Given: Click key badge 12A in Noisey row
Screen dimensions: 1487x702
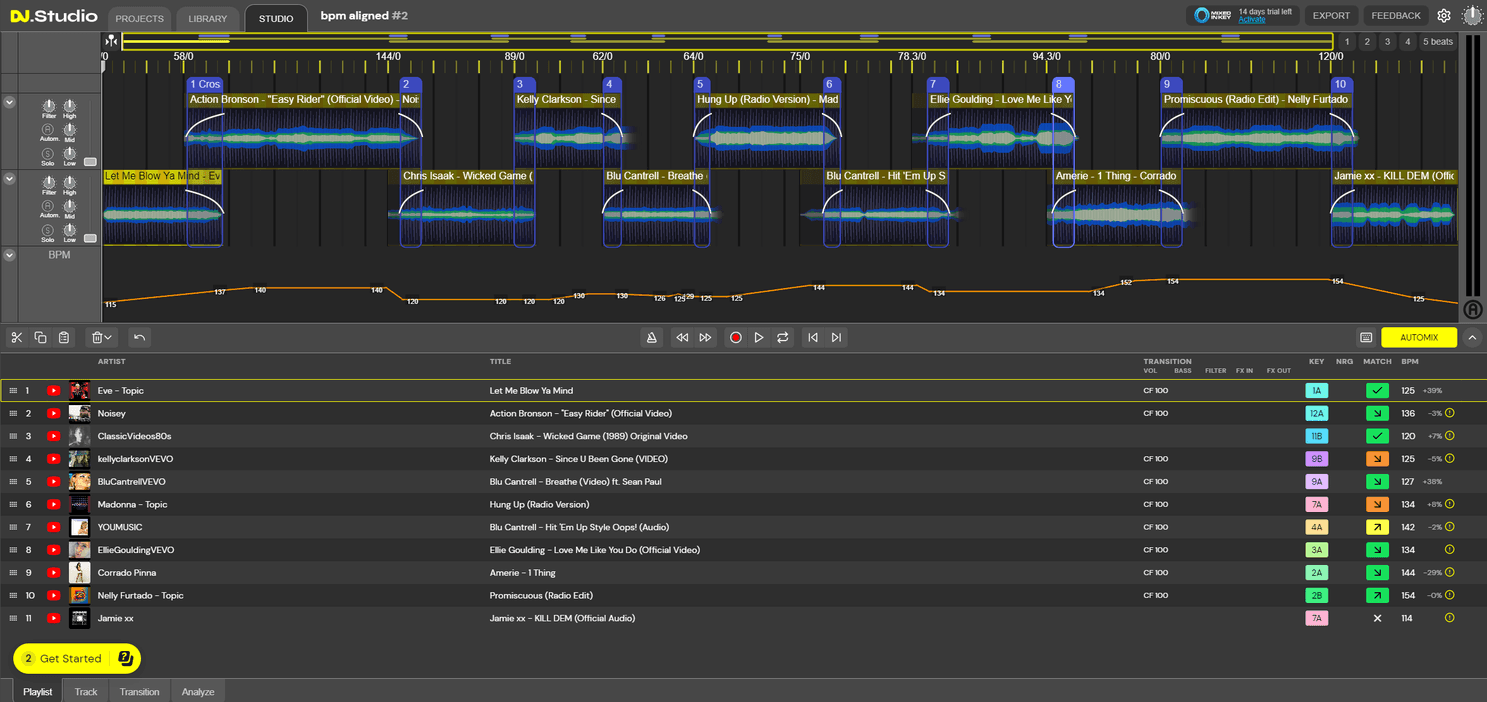Looking at the screenshot, I should pos(1316,414).
